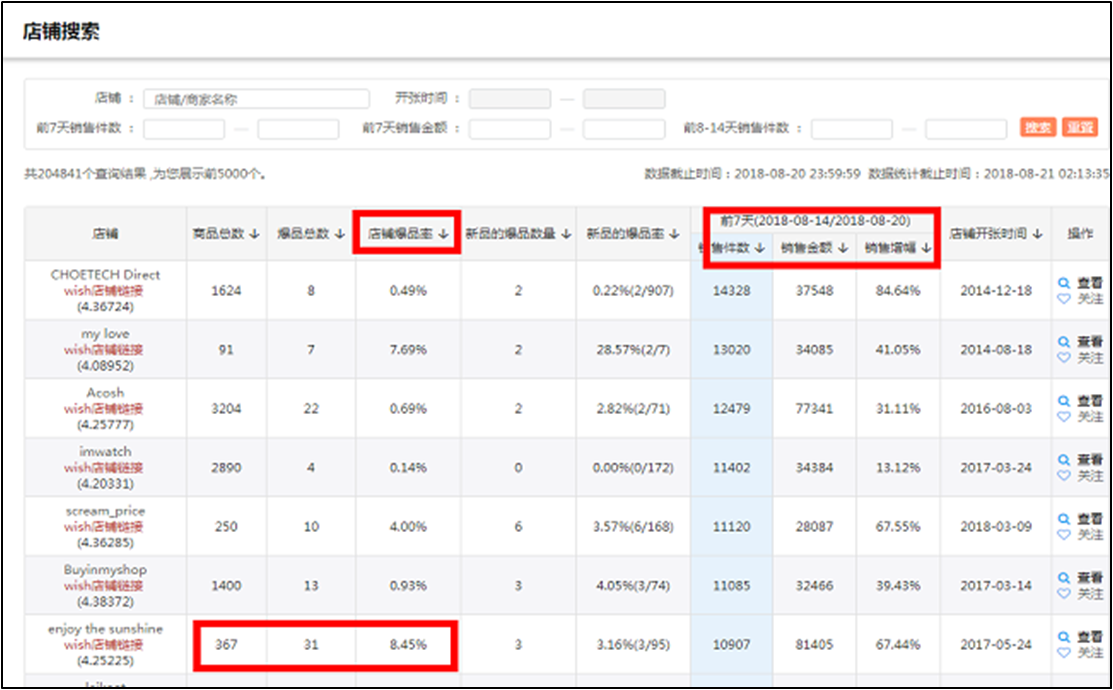Click the 店铺/商家名称 input field
The image size is (1113, 690).
pyautogui.click(x=256, y=99)
